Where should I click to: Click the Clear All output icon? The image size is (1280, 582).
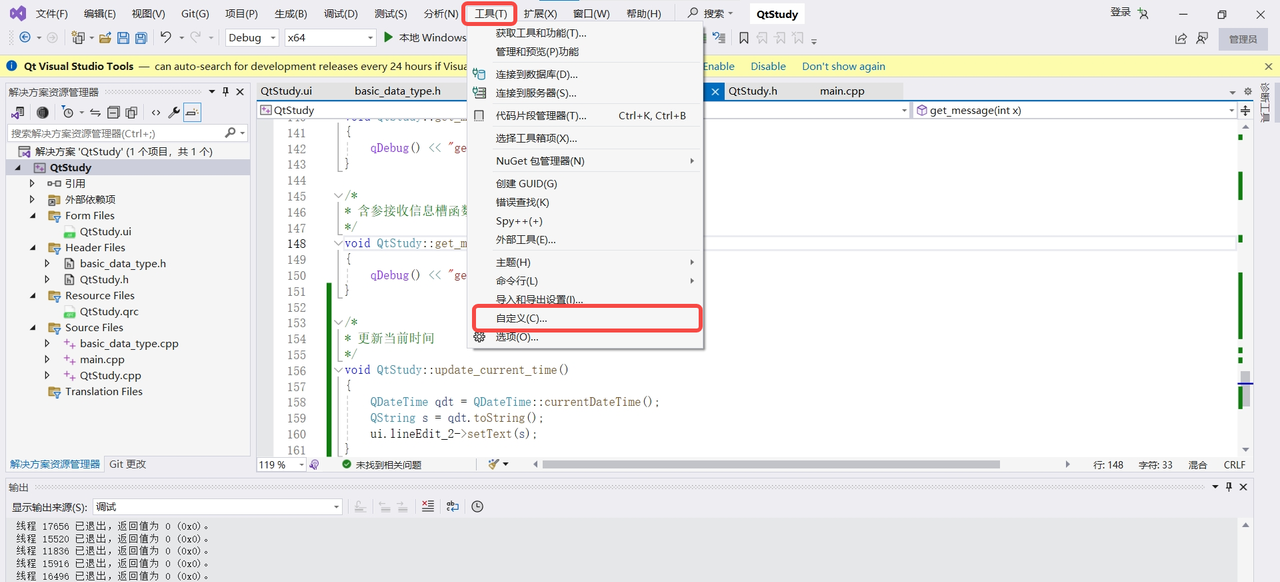pos(428,507)
